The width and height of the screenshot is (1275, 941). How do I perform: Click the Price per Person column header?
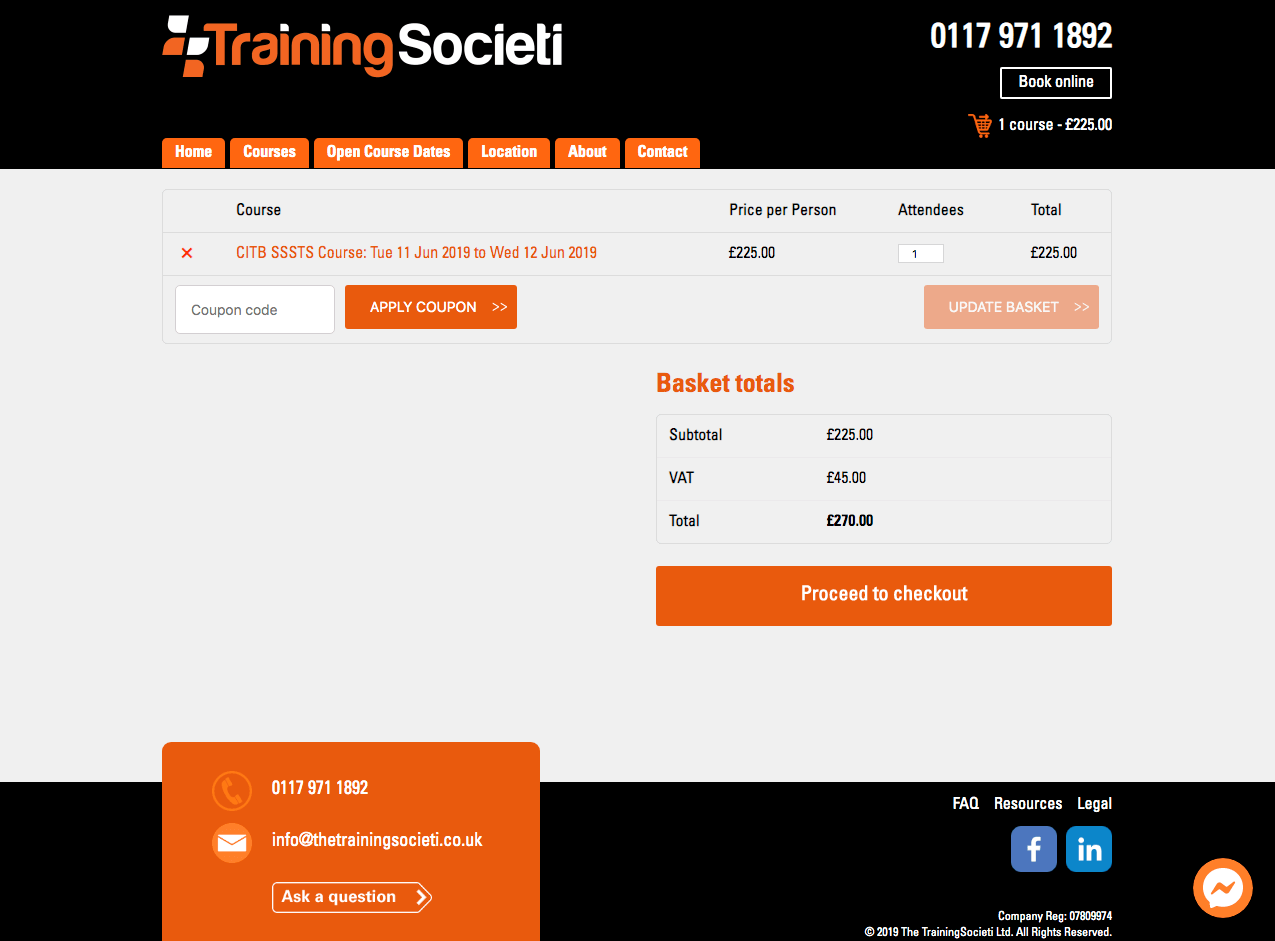coord(783,210)
